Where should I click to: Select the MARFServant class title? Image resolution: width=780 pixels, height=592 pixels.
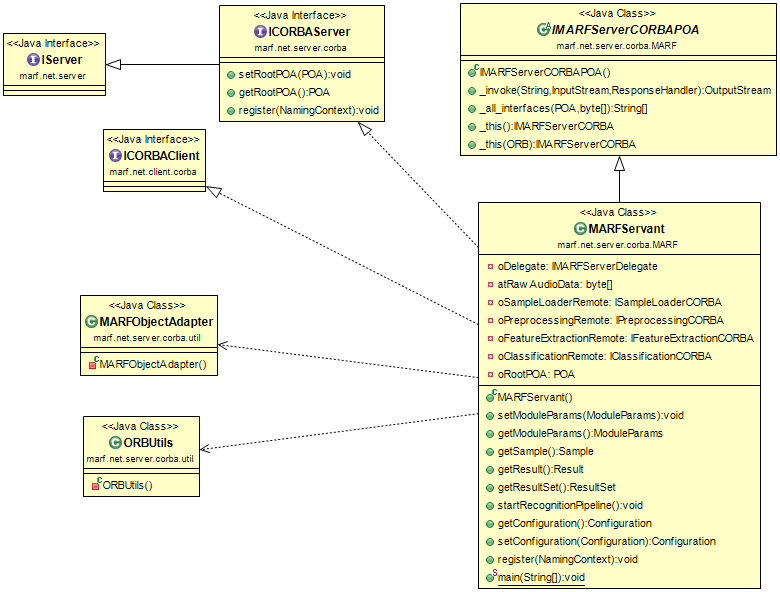click(627, 229)
